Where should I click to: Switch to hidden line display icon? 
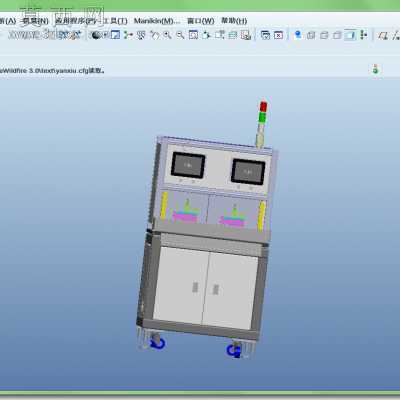pyautogui.click(x=324, y=35)
